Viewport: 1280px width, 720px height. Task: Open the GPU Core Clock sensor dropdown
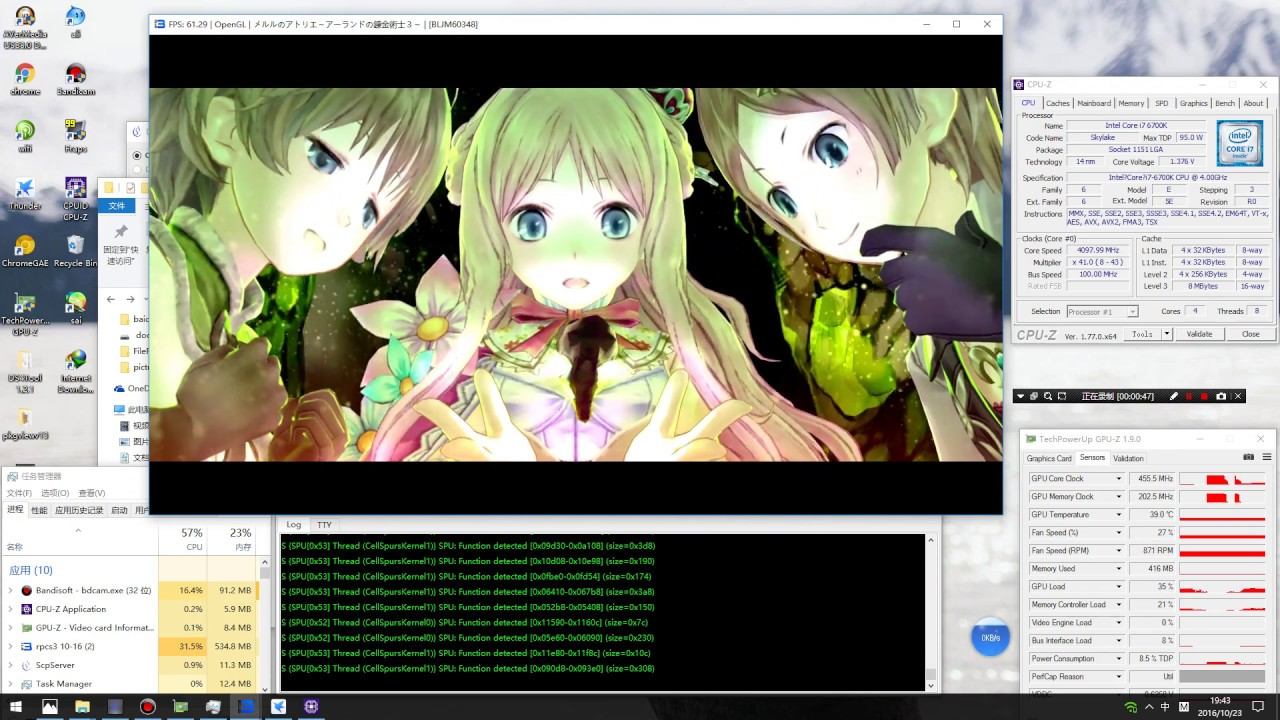[x=1119, y=479]
